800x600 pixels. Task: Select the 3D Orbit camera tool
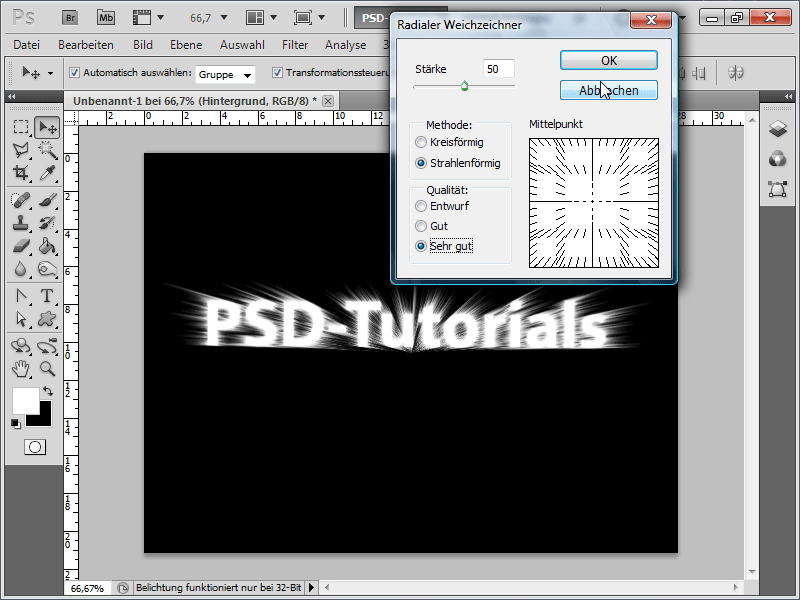click(x=47, y=346)
